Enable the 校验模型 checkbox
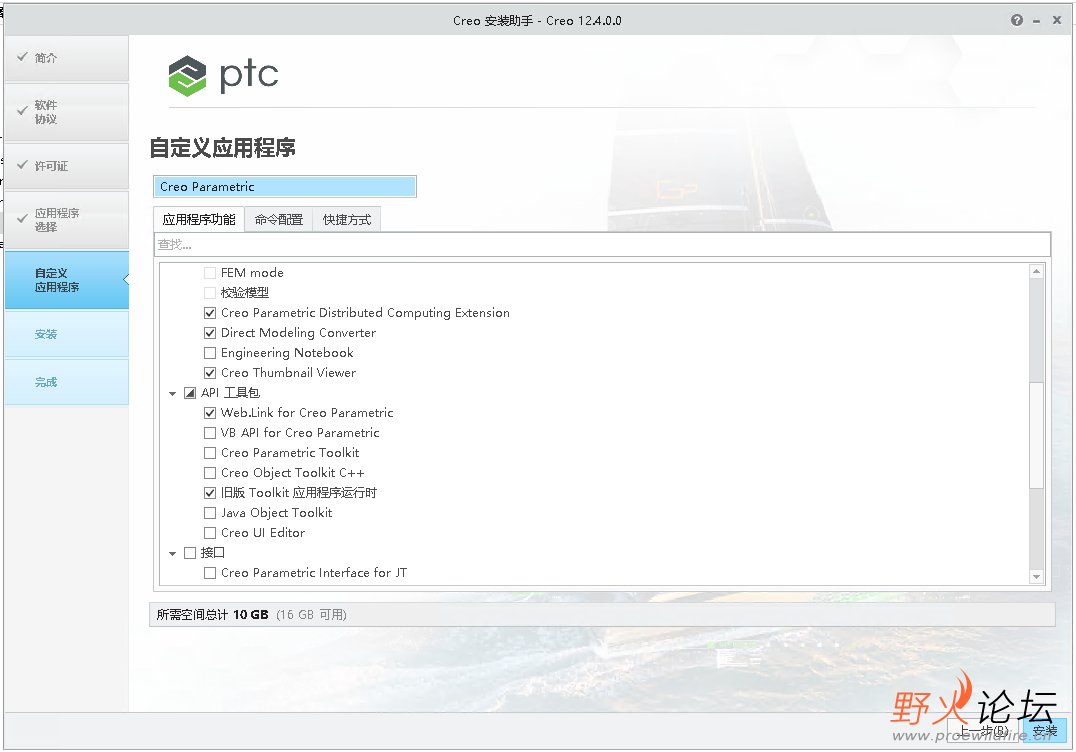Image resolution: width=1076 pixels, height=752 pixels. pos(210,293)
